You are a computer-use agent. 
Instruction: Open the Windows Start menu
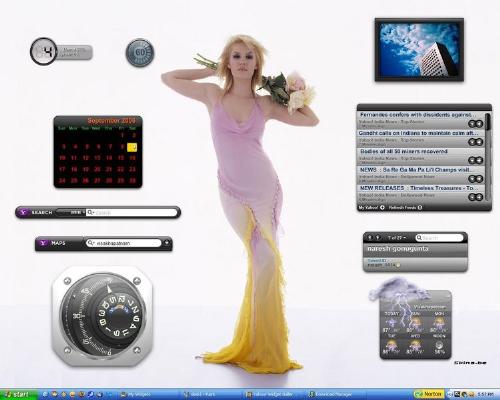(18, 394)
